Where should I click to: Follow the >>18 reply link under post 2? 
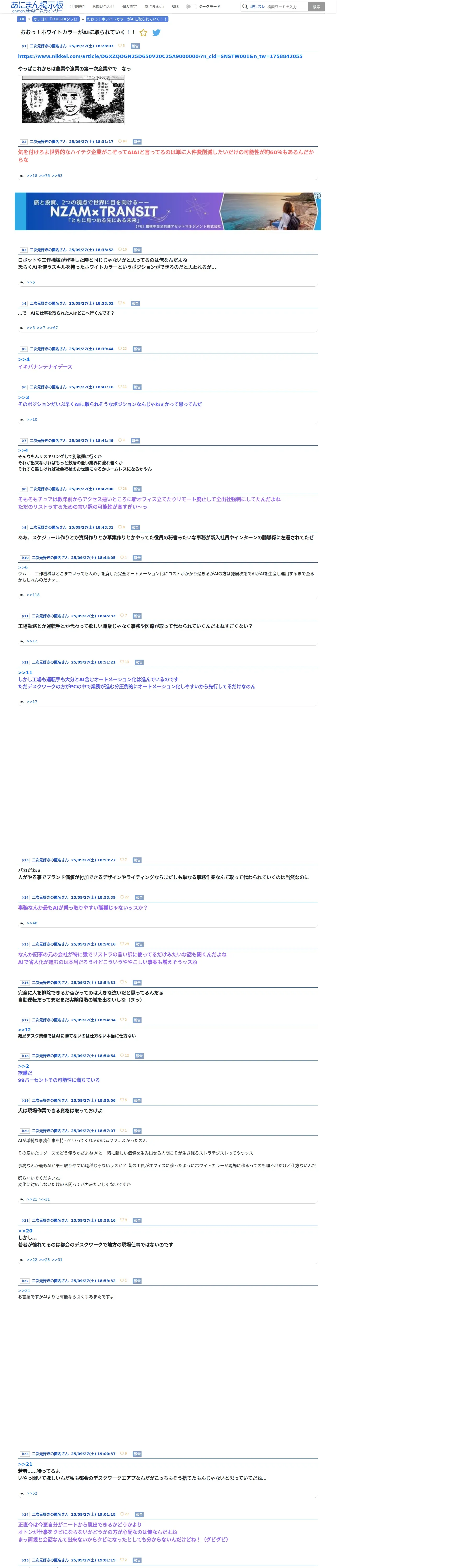(32, 175)
